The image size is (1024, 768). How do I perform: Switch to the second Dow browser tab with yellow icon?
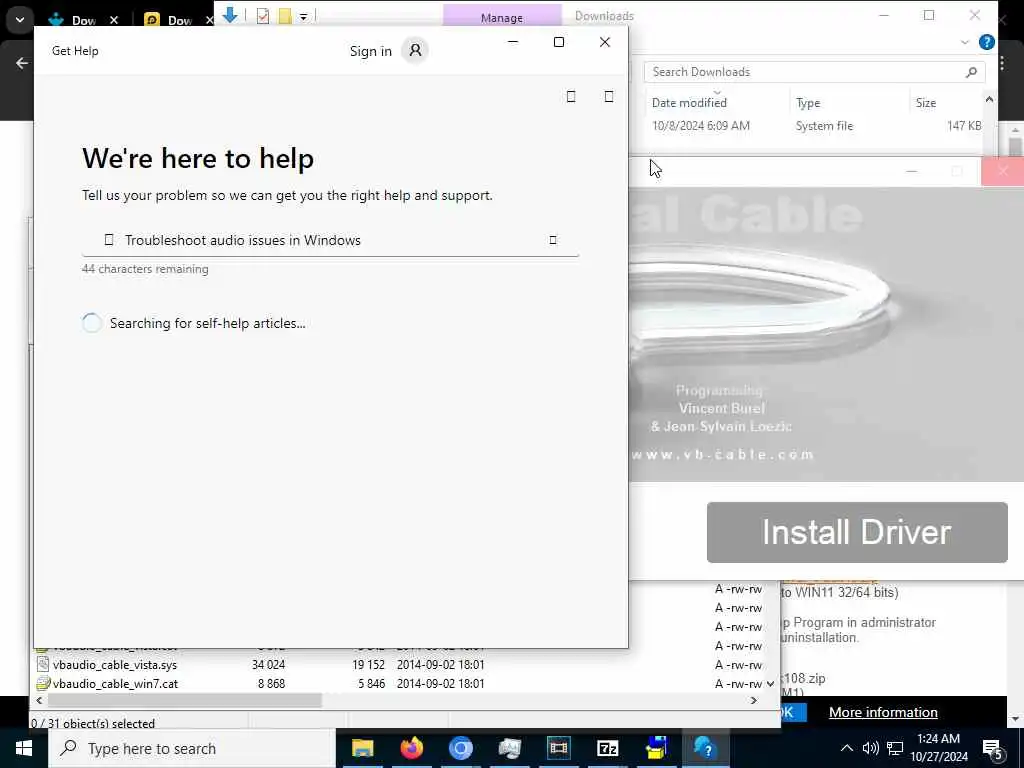pyautogui.click(x=170, y=20)
